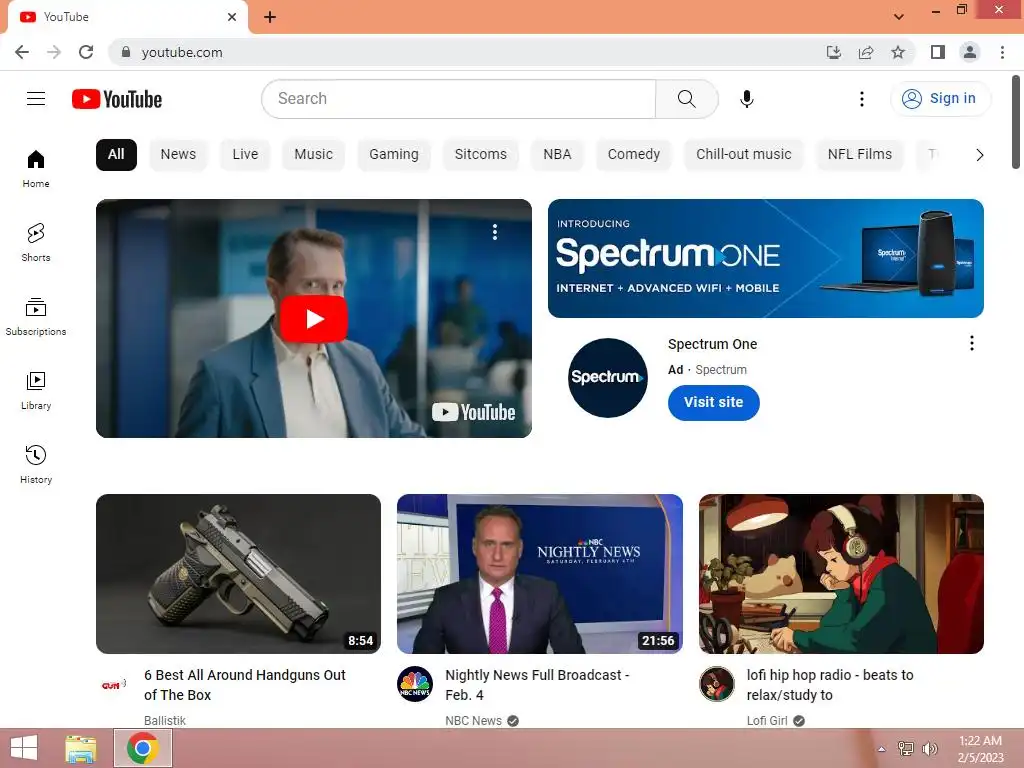Select the Music category chip
This screenshot has height=768, width=1024.
[x=313, y=155]
